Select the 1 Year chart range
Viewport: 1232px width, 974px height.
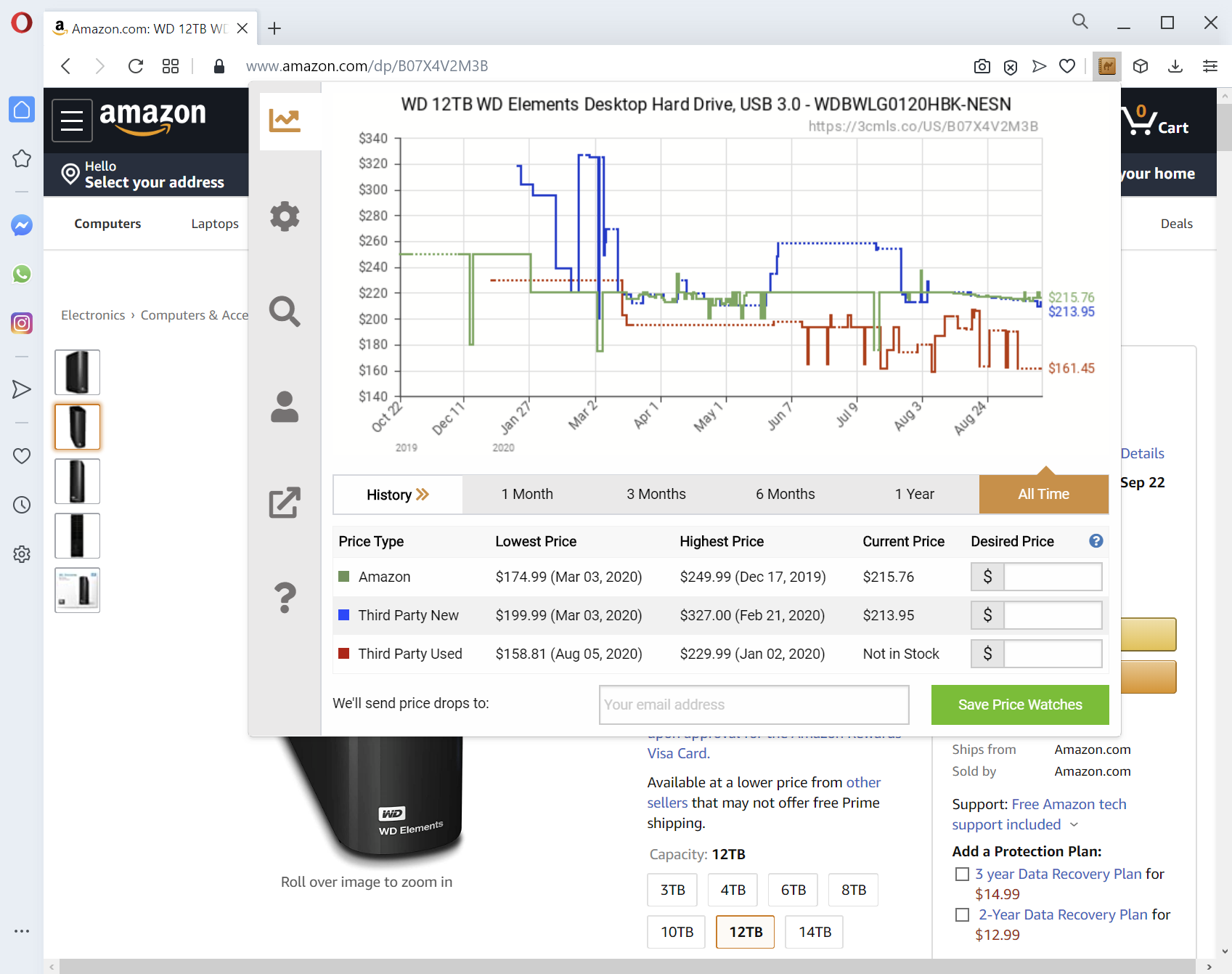915,495
